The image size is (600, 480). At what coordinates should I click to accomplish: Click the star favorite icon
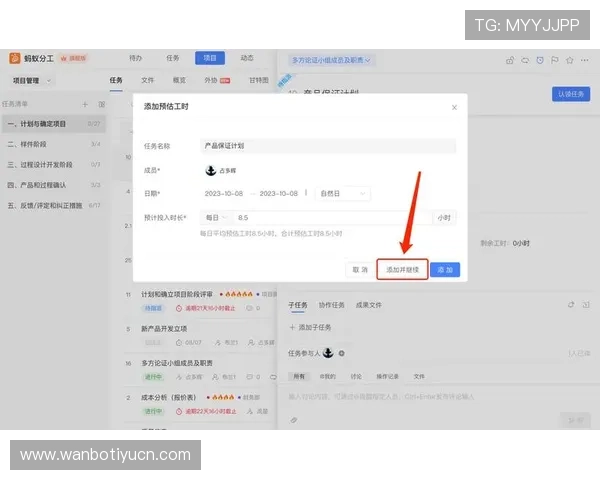tap(569, 60)
